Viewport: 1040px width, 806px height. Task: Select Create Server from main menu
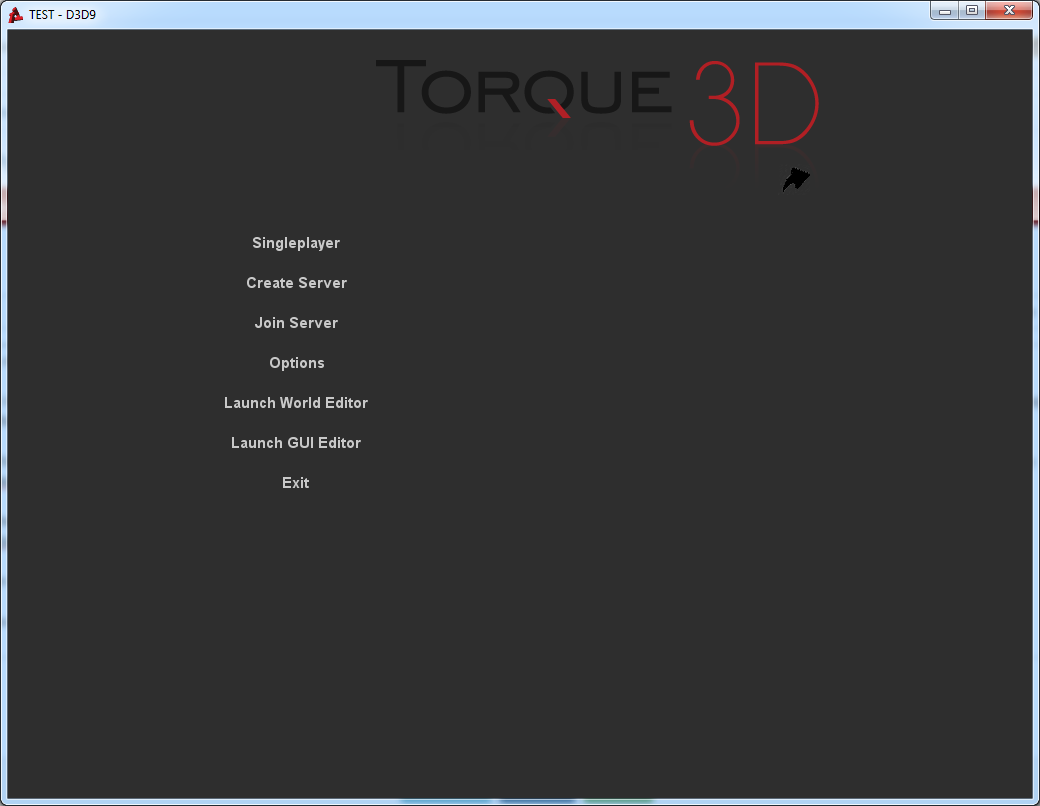point(296,283)
